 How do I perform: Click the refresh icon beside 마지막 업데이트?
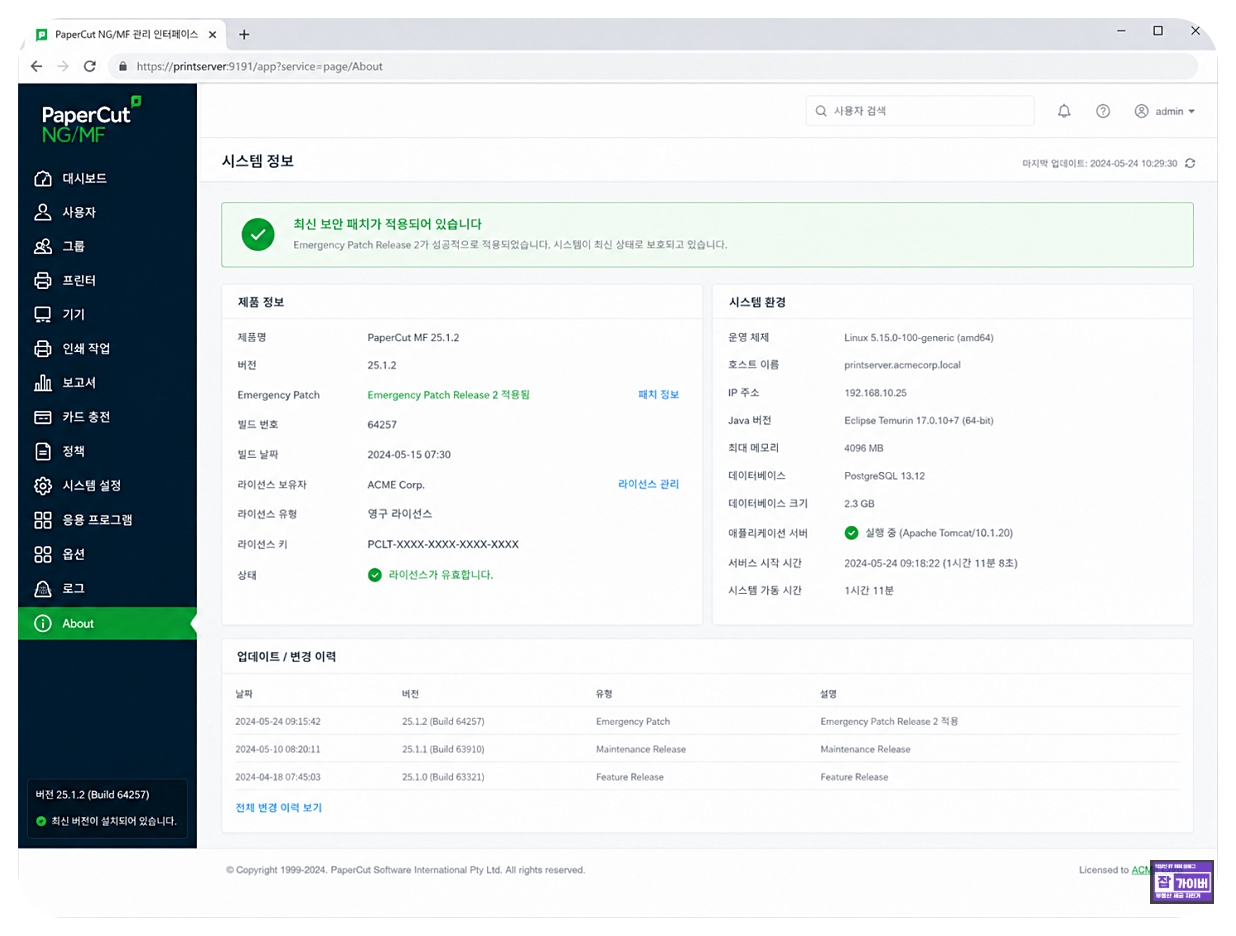pos(1189,163)
